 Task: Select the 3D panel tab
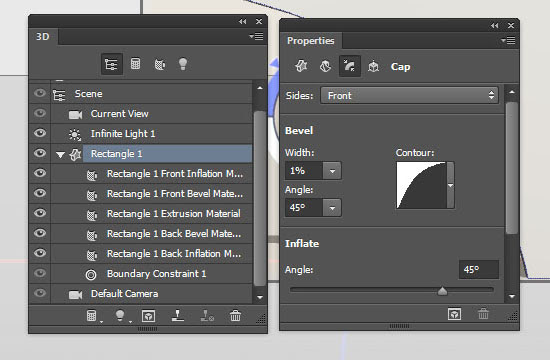click(x=43, y=37)
